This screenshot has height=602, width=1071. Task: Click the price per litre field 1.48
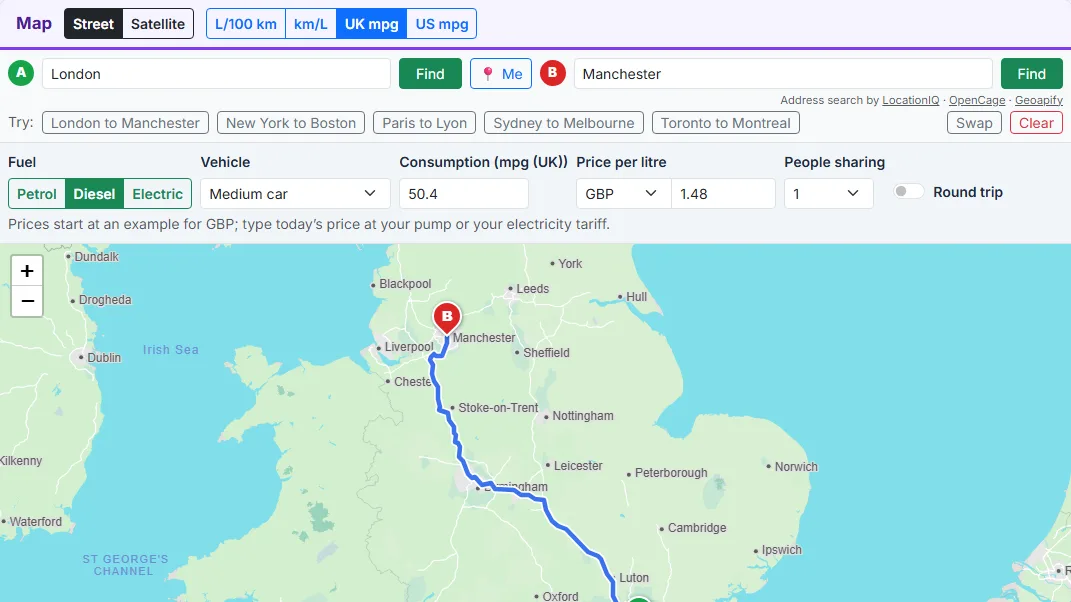[x=723, y=194]
